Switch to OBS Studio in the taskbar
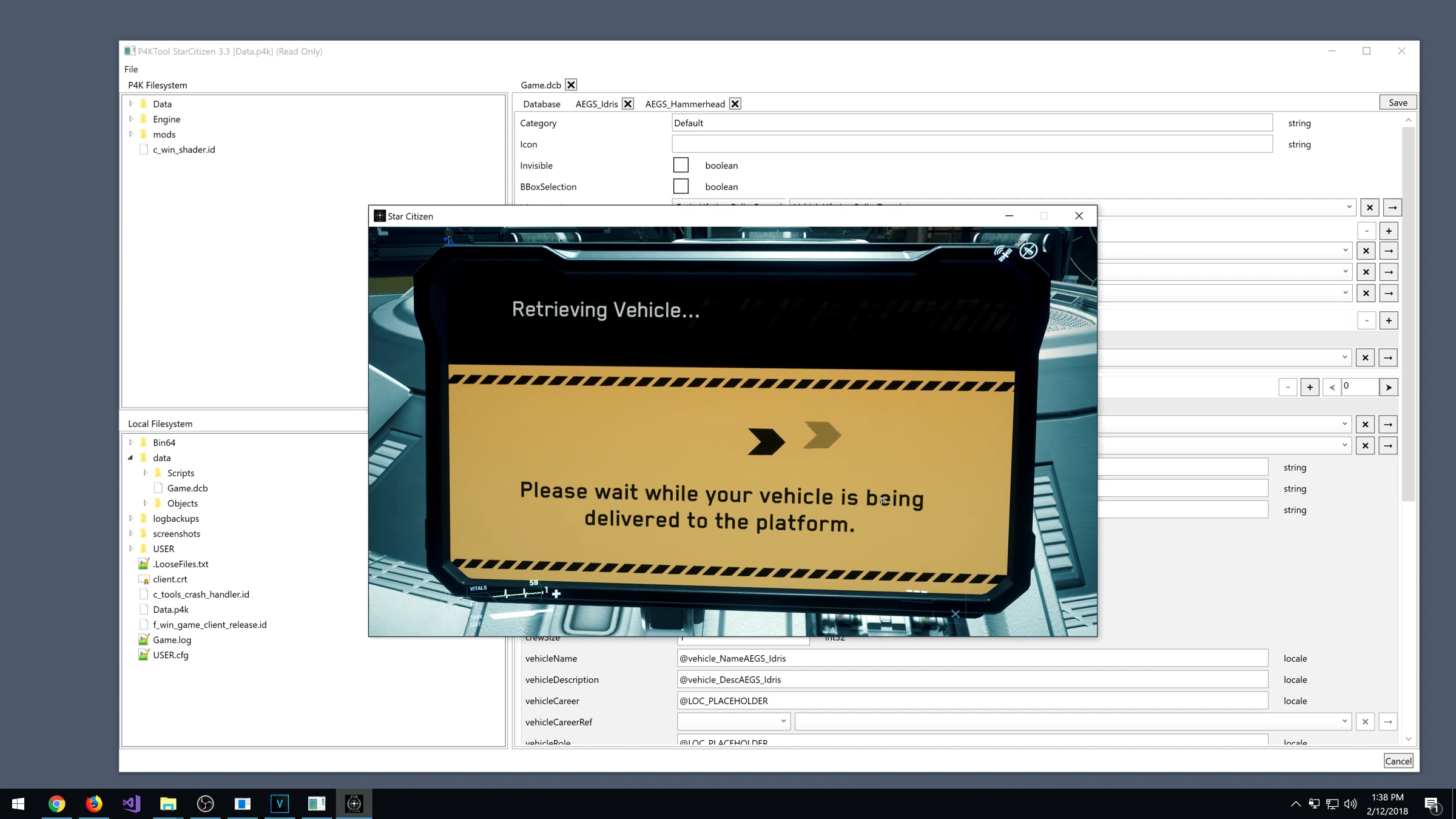 point(206,804)
